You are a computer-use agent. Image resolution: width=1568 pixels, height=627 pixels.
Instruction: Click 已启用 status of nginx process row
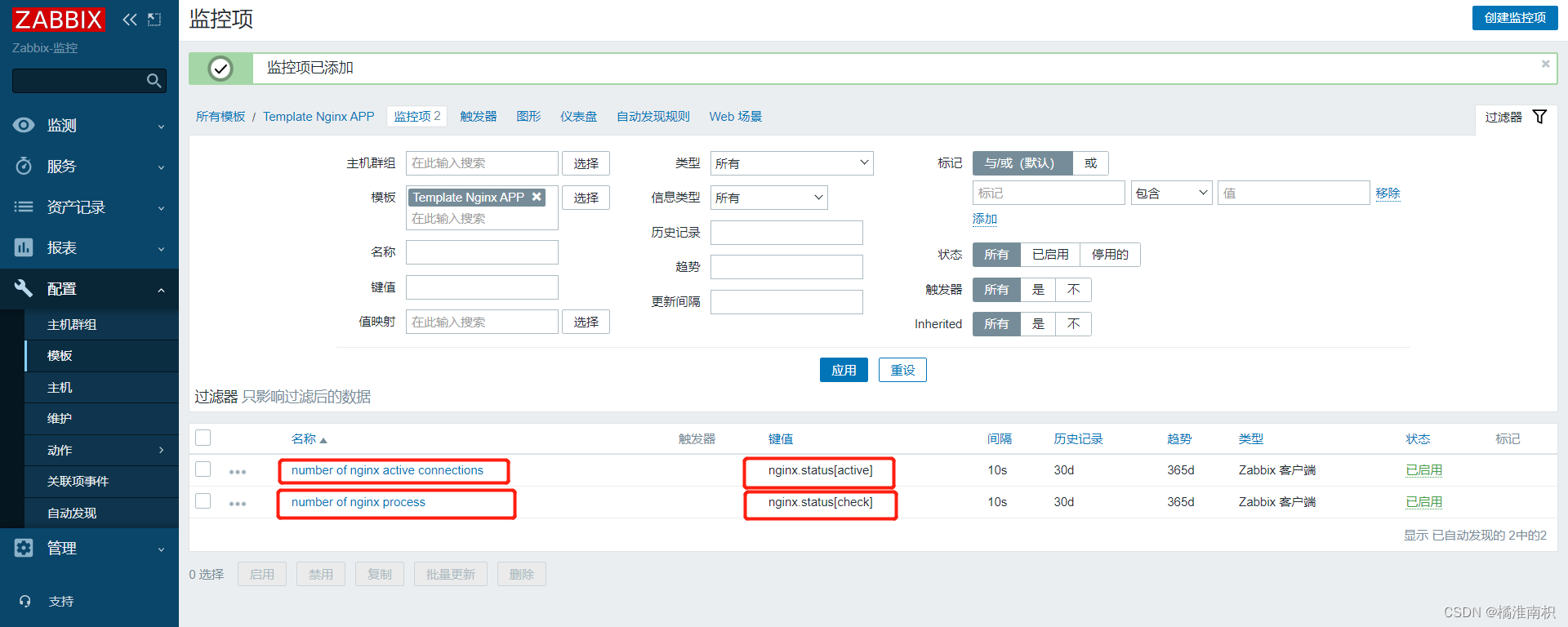[x=1423, y=502]
